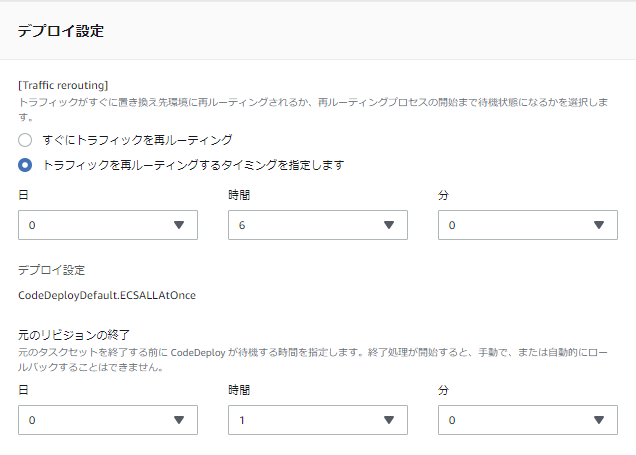The image size is (636, 455).
Task: Select the すぐにトラフィックを再ルーティング radio button
Action: (x=26, y=140)
